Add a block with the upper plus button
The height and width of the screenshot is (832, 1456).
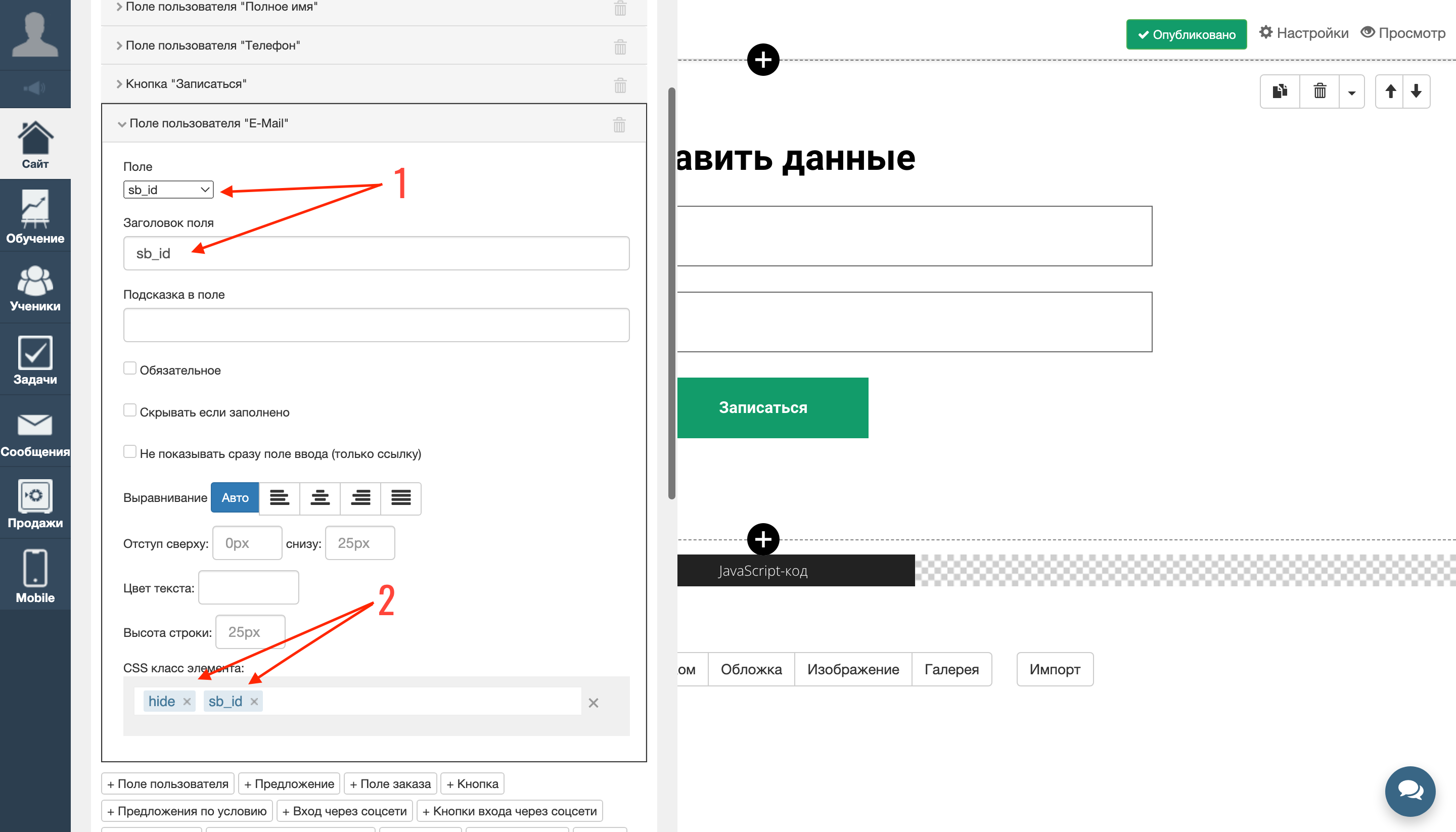763,60
